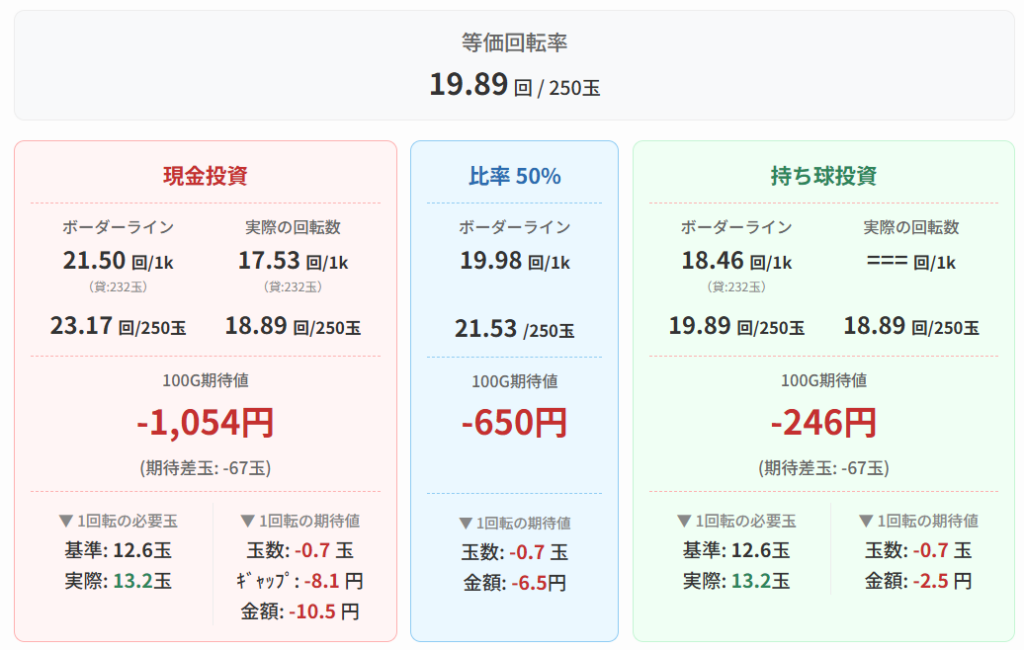Click the === 回/1k placeholder value

click(x=911, y=262)
